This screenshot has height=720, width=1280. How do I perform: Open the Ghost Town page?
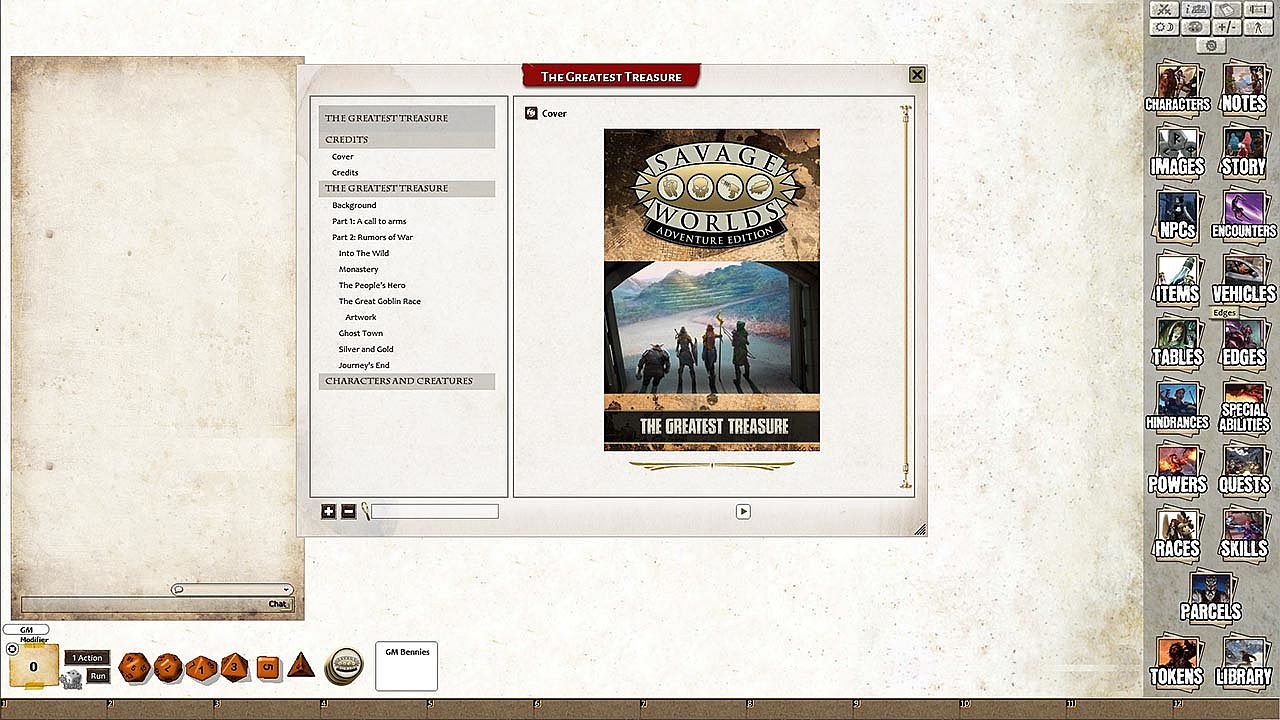pyautogui.click(x=360, y=333)
